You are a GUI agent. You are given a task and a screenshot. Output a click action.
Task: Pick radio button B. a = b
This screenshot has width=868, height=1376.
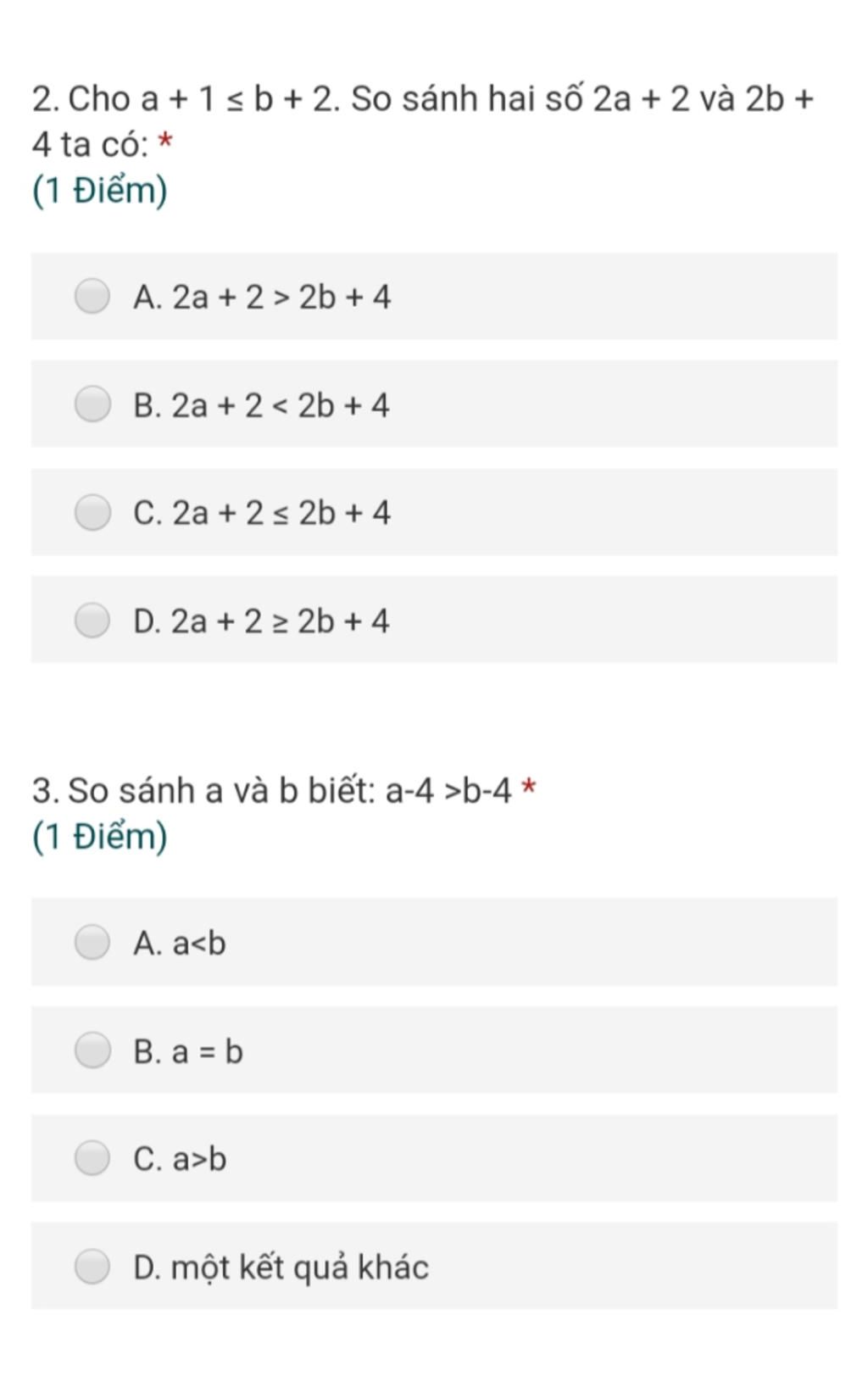click(92, 1050)
